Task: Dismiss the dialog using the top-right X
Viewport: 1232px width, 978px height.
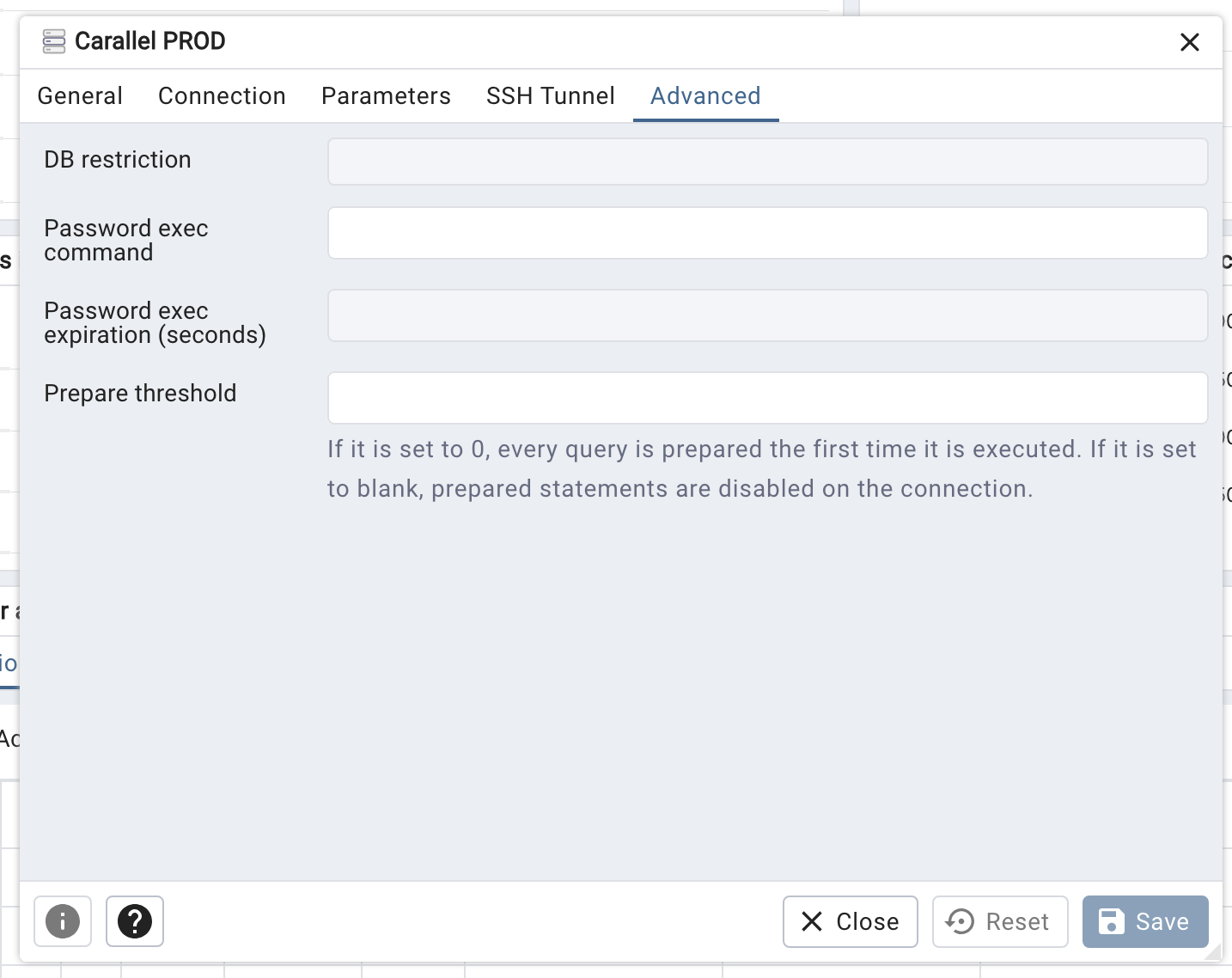Action: (x=1189, y=42)
